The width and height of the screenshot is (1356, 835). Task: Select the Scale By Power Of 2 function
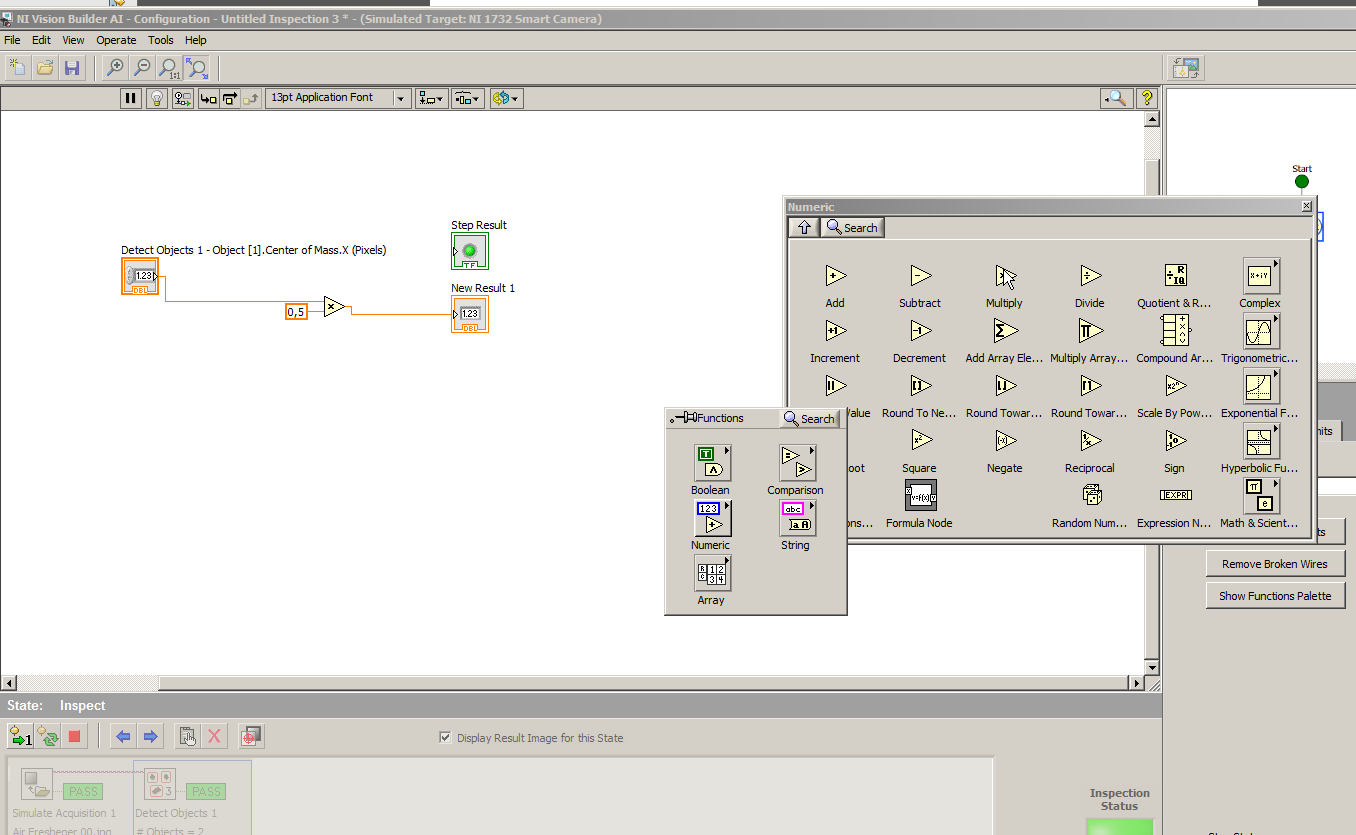(1175, 386)
